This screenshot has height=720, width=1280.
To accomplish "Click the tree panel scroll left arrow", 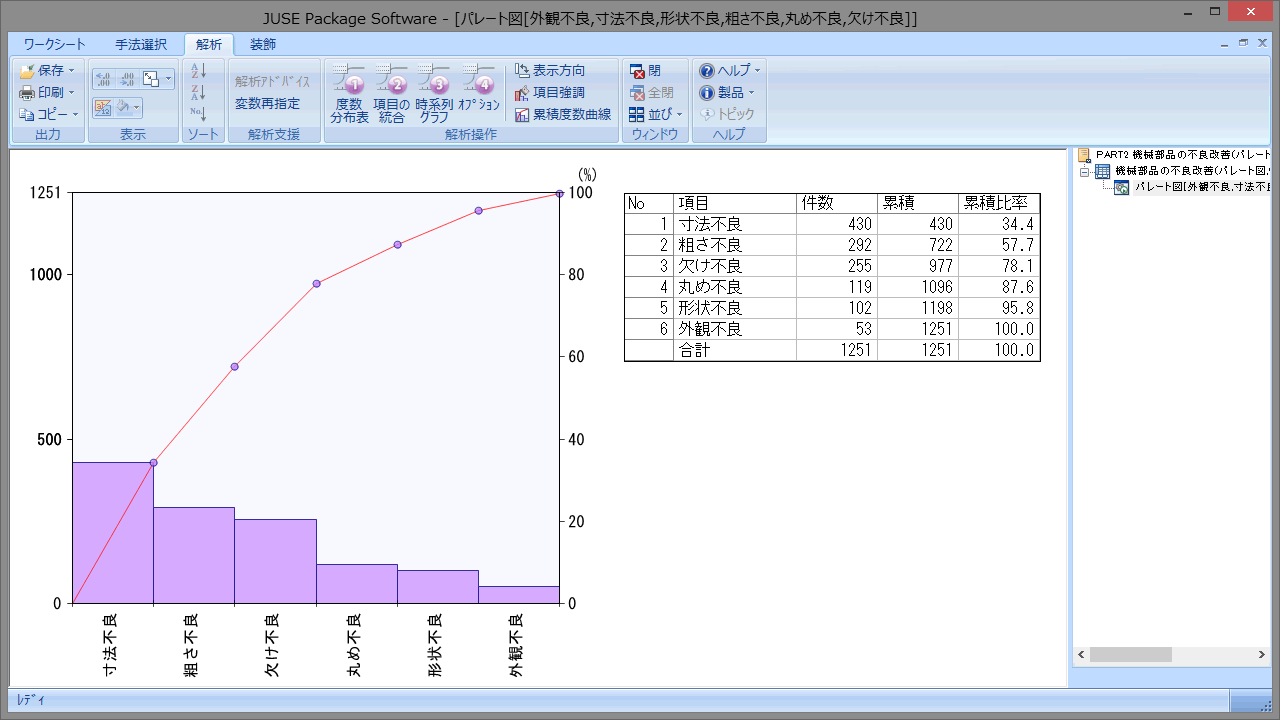I will [x=1081, y=655].
